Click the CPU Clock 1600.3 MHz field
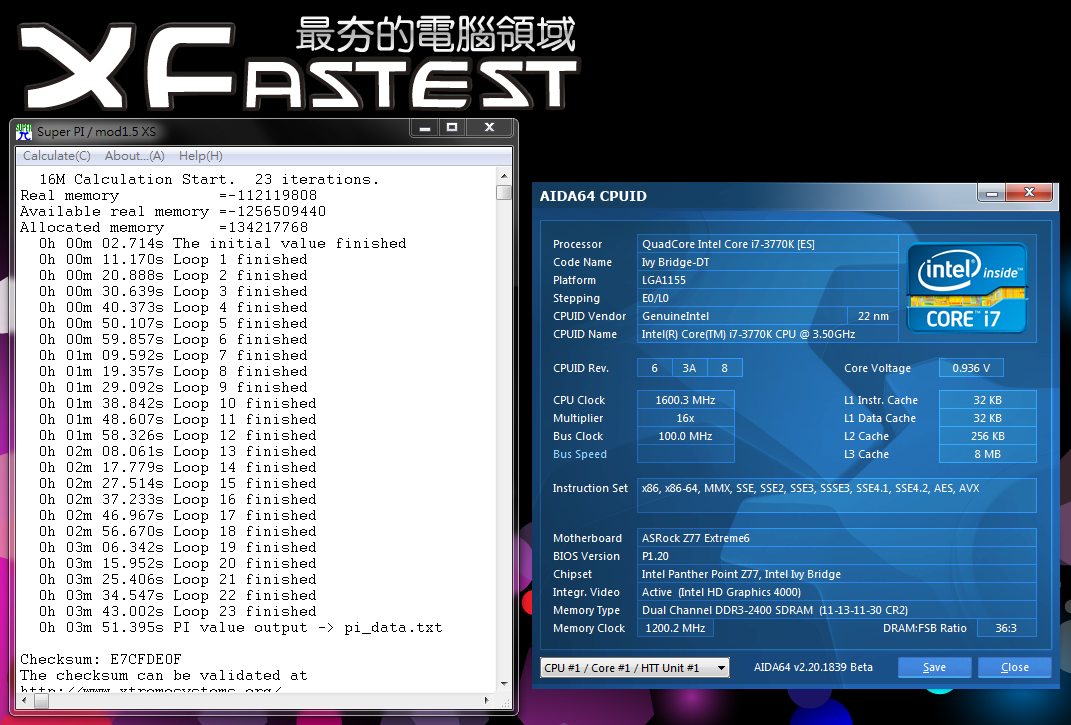 (x=686, y=400)
